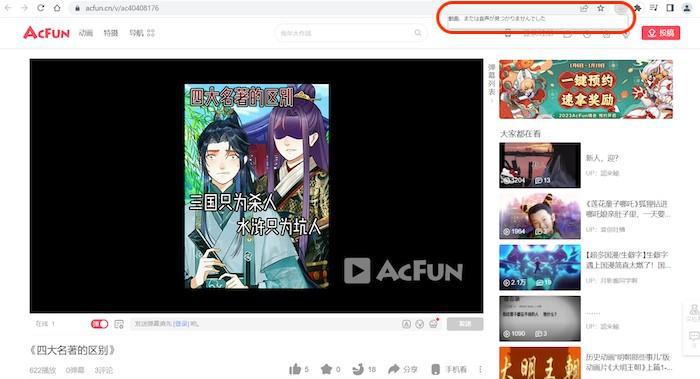Open the 新人，迎? video thumbnail
This screenshot has height=379, width=700.
click(x=540, y=165)
